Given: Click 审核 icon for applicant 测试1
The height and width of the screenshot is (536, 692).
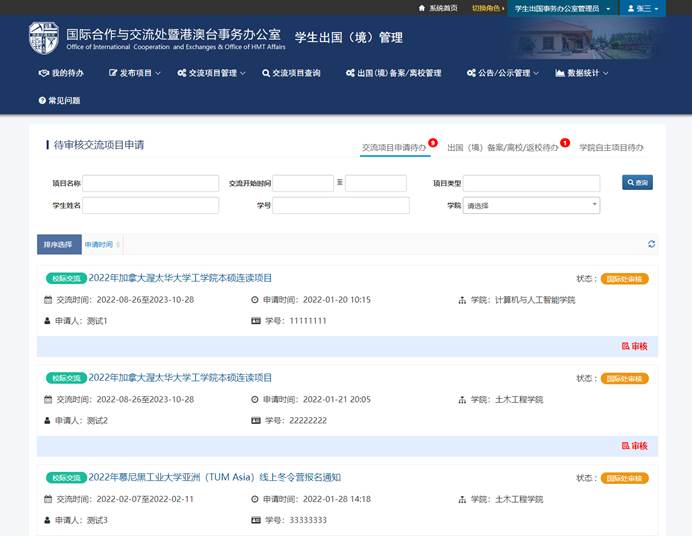Looking at the screenshot, I should coord(625,346).
